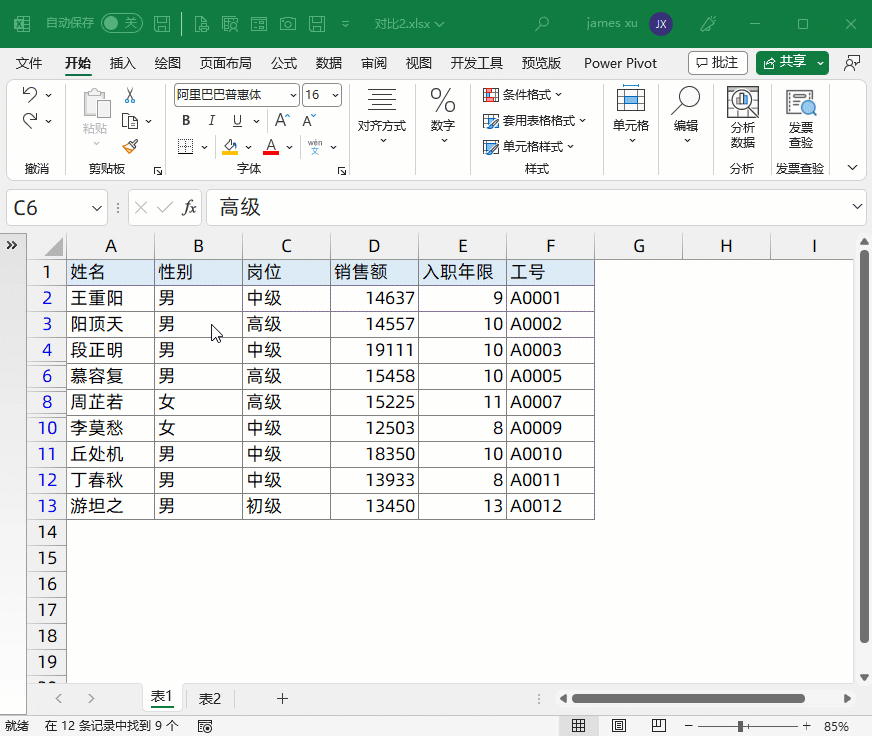Click the Insert Function fx icon

(189, 208)
